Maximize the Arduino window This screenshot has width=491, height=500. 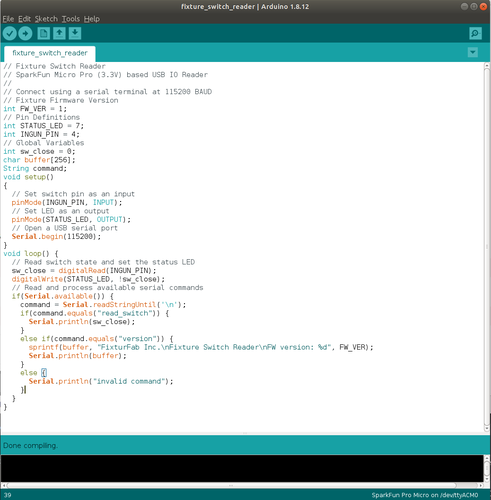[474, 7]
